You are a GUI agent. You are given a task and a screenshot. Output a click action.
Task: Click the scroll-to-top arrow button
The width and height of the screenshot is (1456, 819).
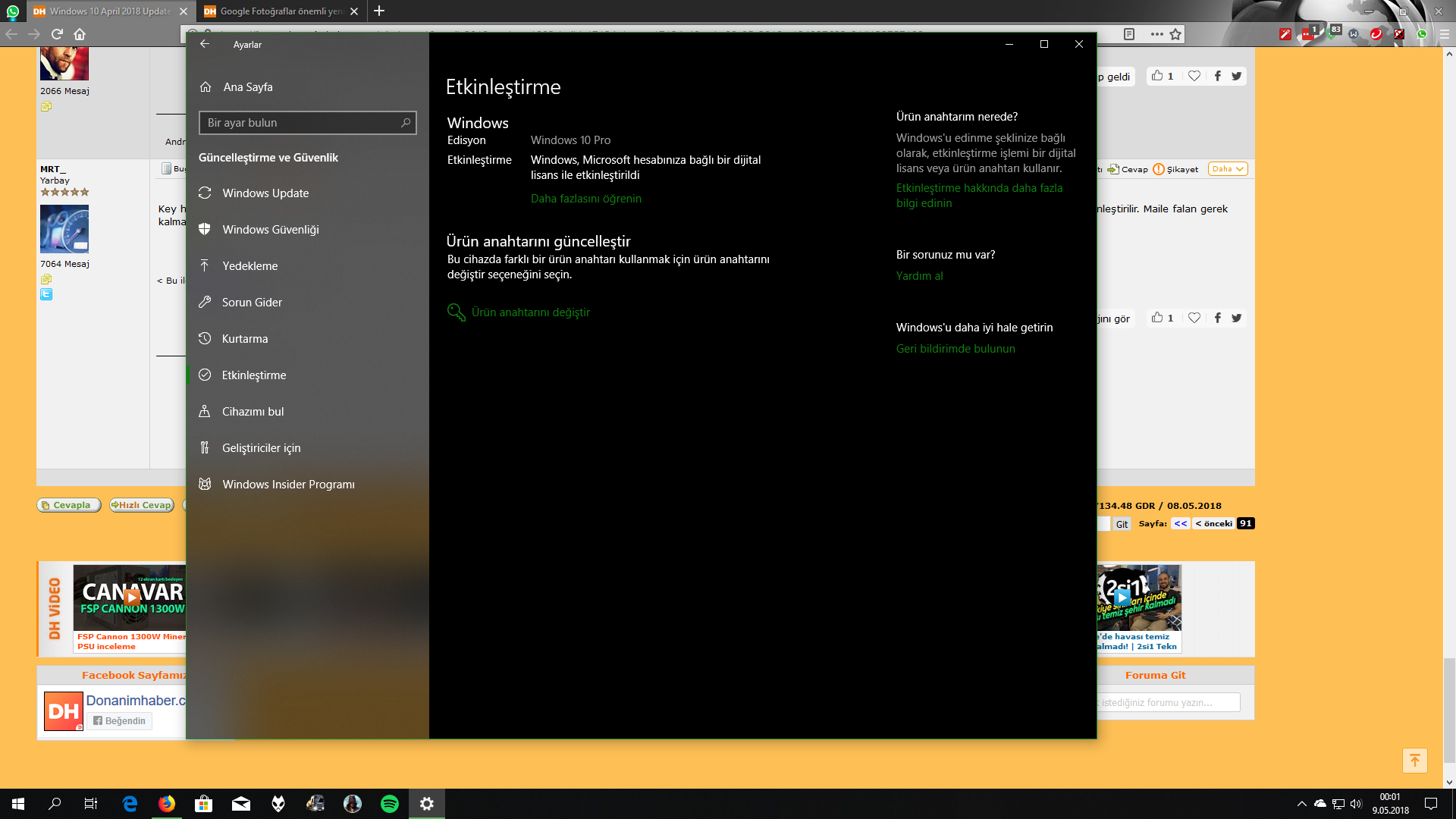(1415, 761)
